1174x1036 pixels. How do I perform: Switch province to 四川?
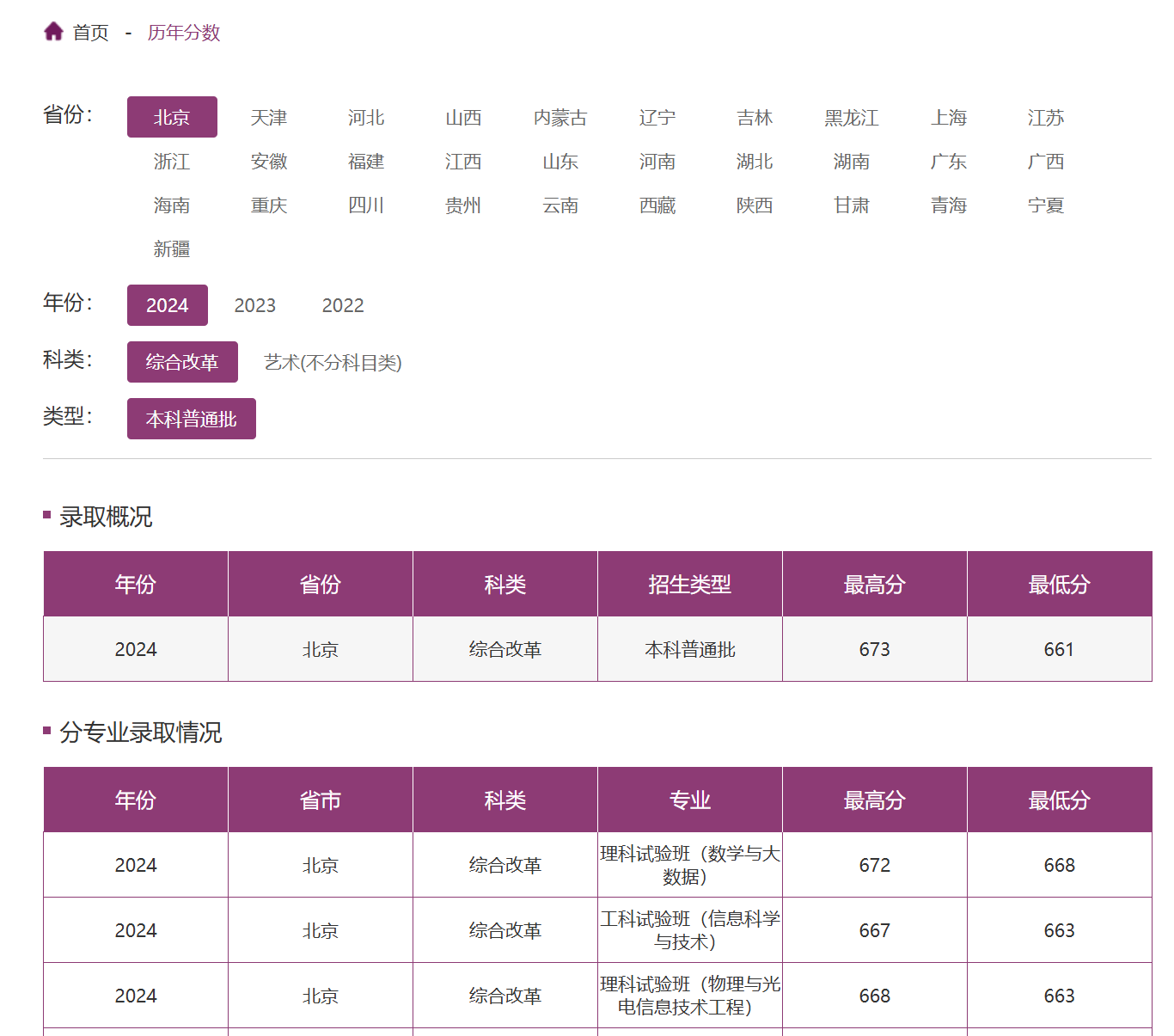366,205
